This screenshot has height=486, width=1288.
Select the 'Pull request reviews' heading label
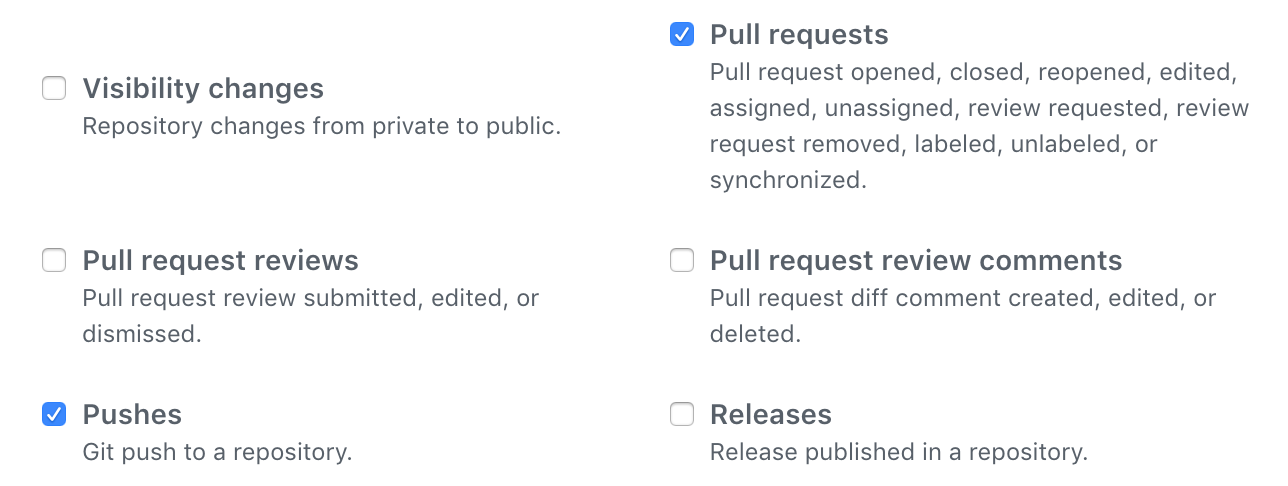tap(220, 261)
